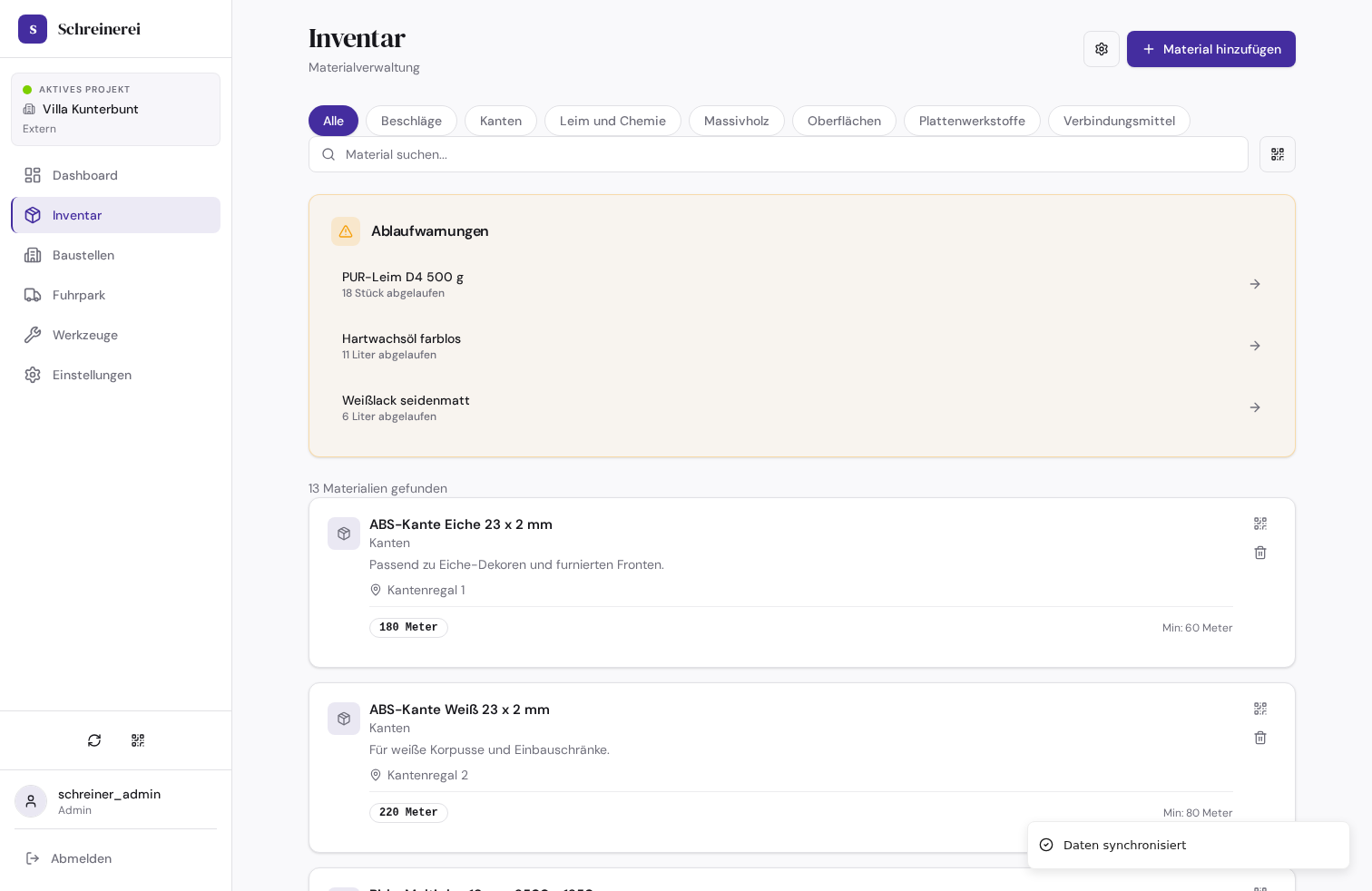The height and width of the screenshot is (891, 1372).
Task: Click the Daten synchronisiert toast notification
Action: (x=1189, y=846)
